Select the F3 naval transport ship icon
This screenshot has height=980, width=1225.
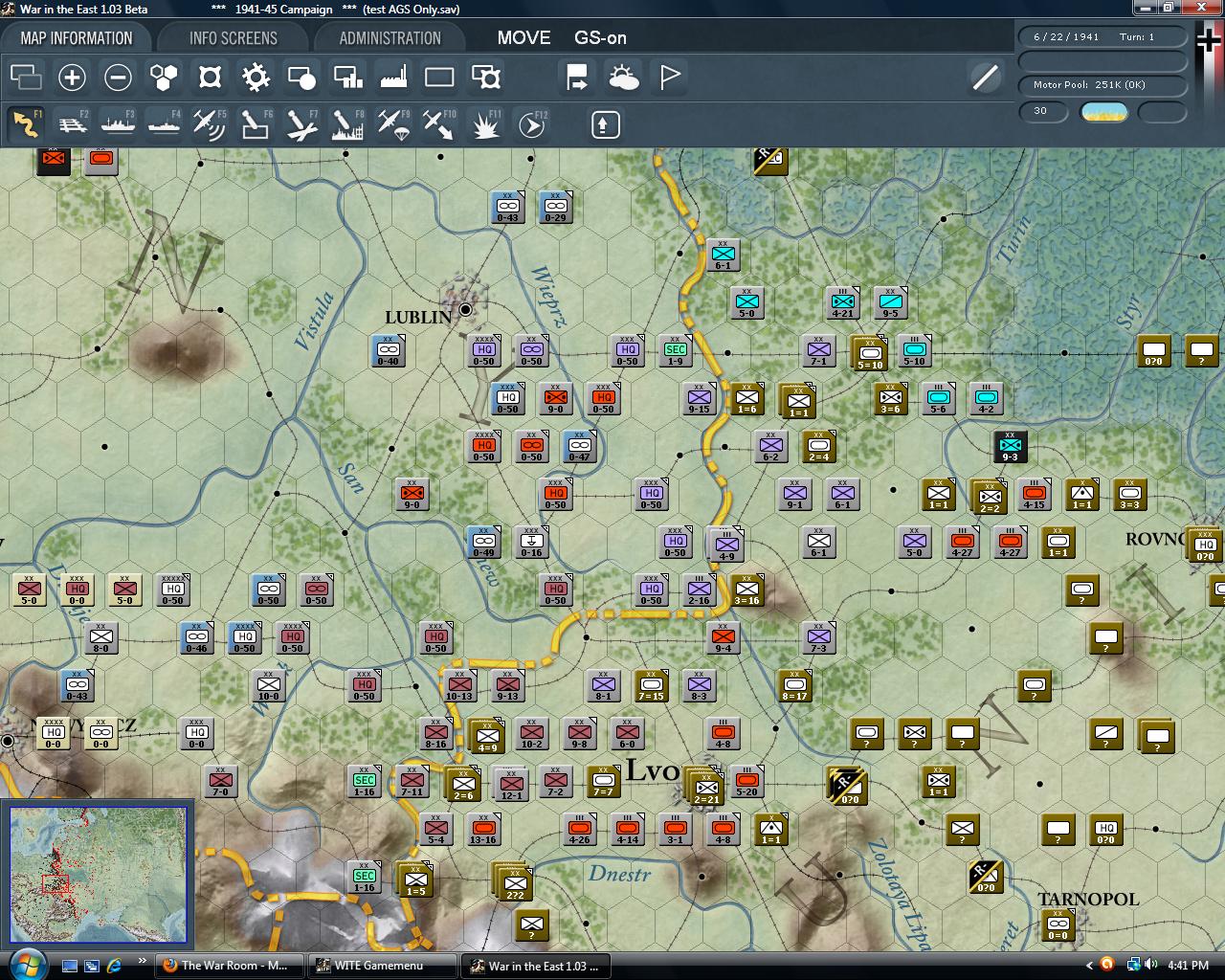118,124
